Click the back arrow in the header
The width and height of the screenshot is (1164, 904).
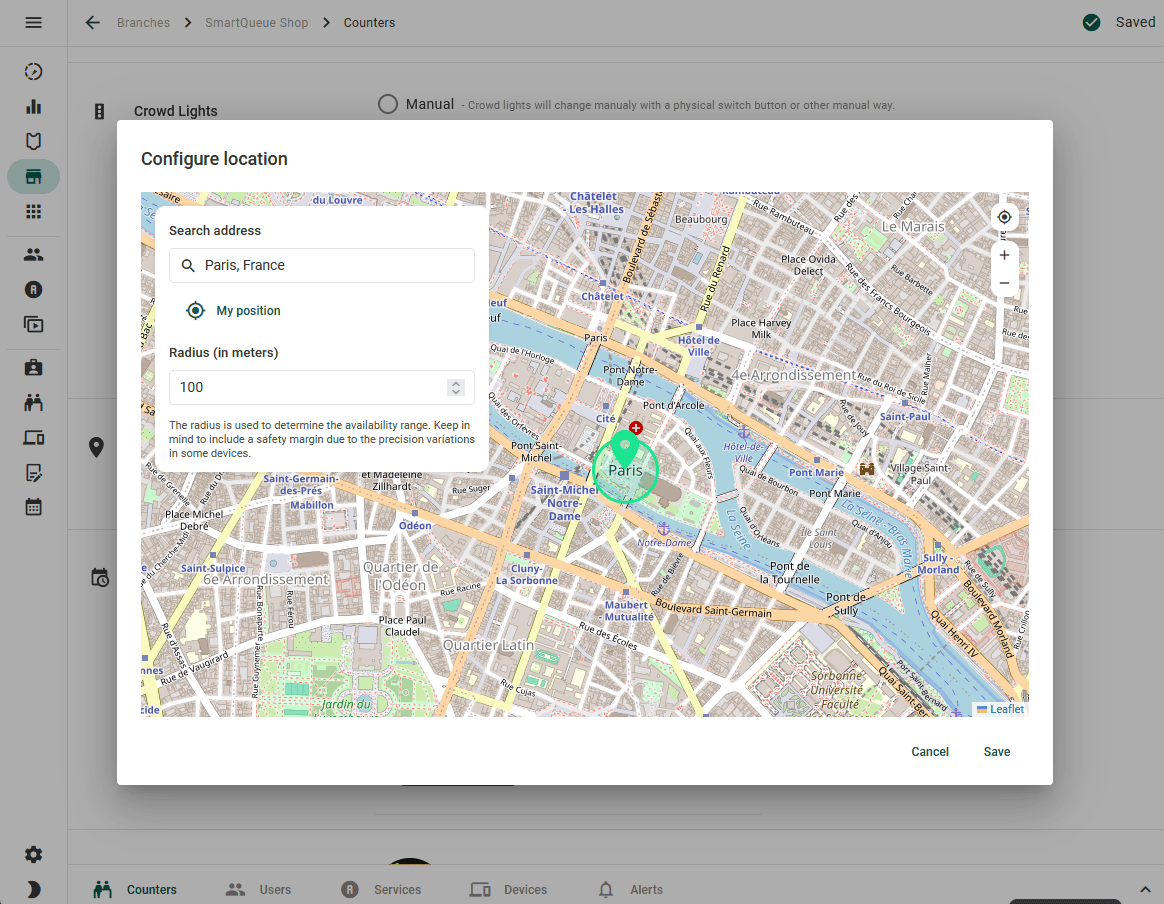pyautogui.click(x=93, y=22)
